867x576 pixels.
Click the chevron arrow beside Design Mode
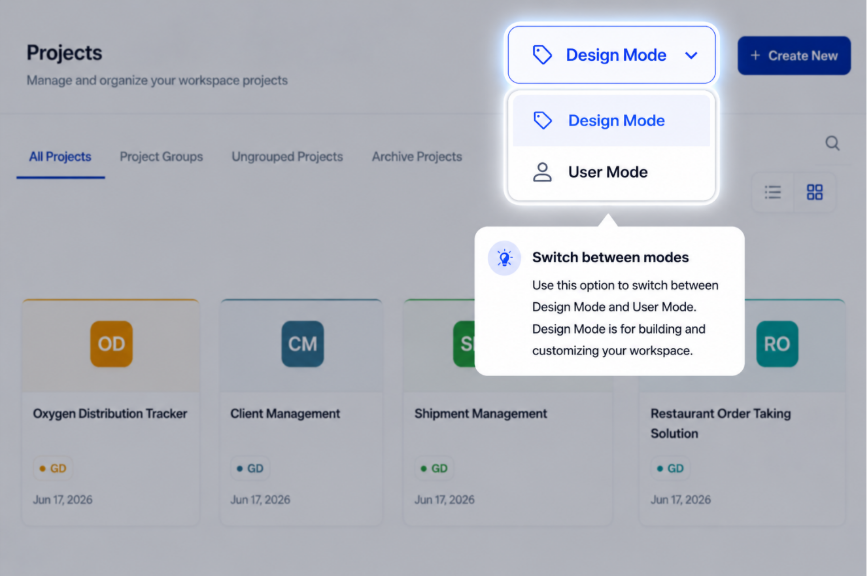click(x=691, y=55)
